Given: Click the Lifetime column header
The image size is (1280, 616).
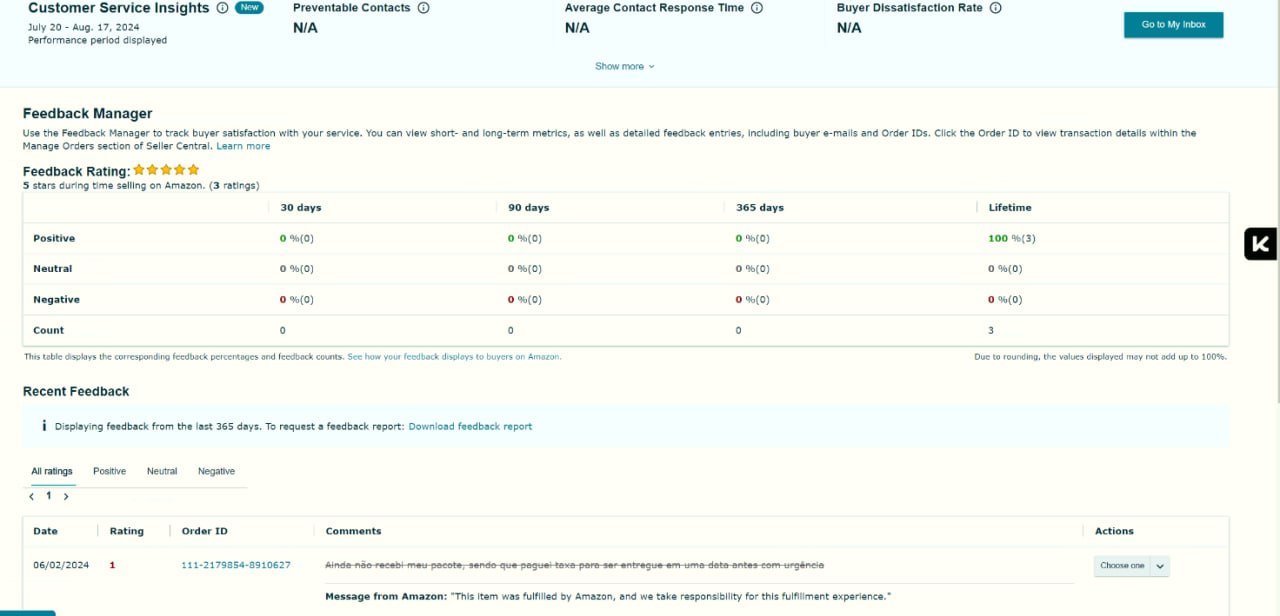Looking at the screenshot, I should point(1010,208).
